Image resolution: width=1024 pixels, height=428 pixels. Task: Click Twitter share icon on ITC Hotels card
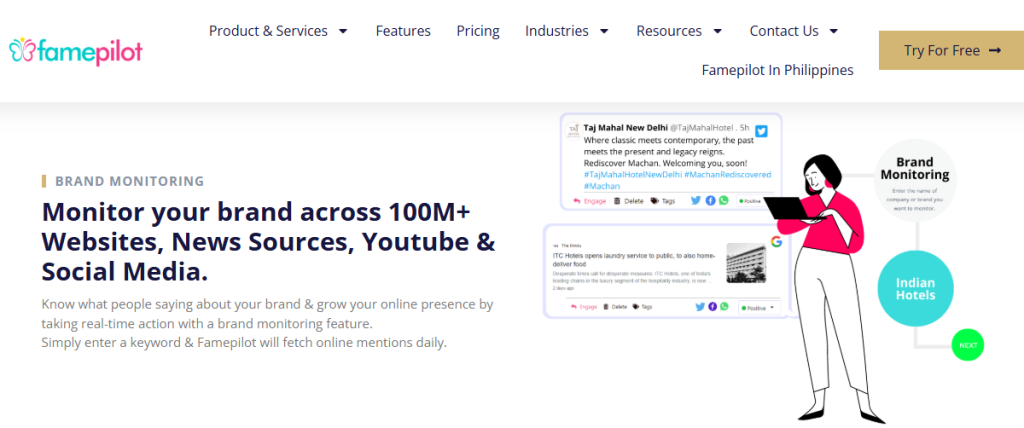[x=700, y=306]
